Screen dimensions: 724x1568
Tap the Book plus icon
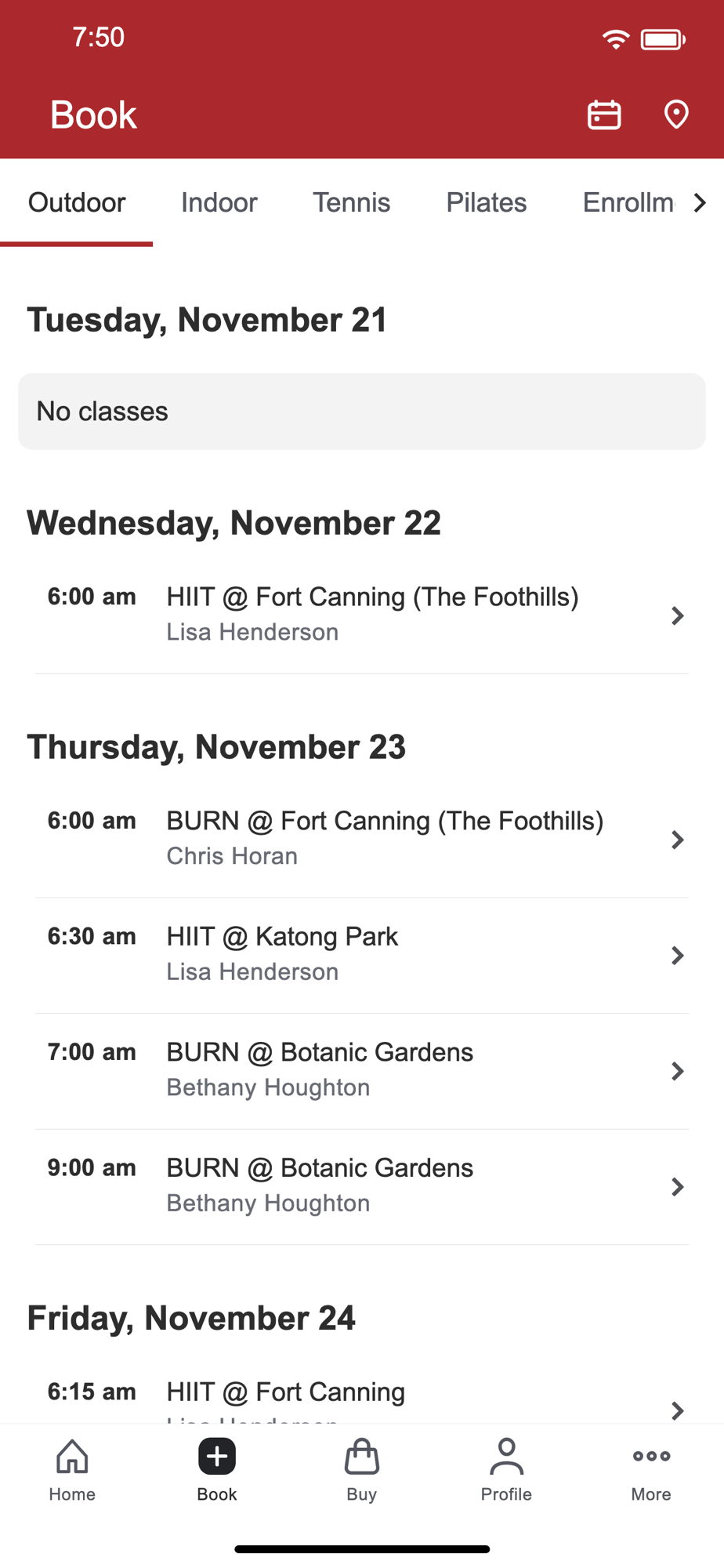tap(217, 1457)
